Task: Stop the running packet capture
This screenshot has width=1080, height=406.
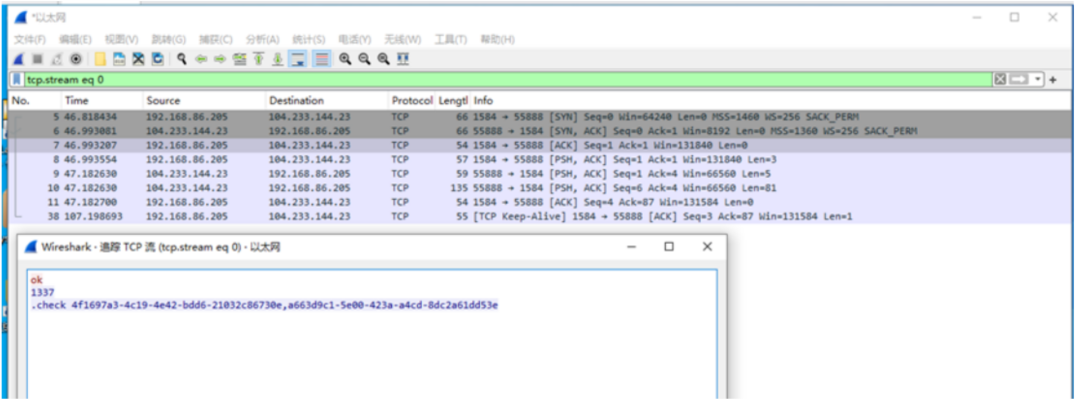Action: click(x=37, y=59)
